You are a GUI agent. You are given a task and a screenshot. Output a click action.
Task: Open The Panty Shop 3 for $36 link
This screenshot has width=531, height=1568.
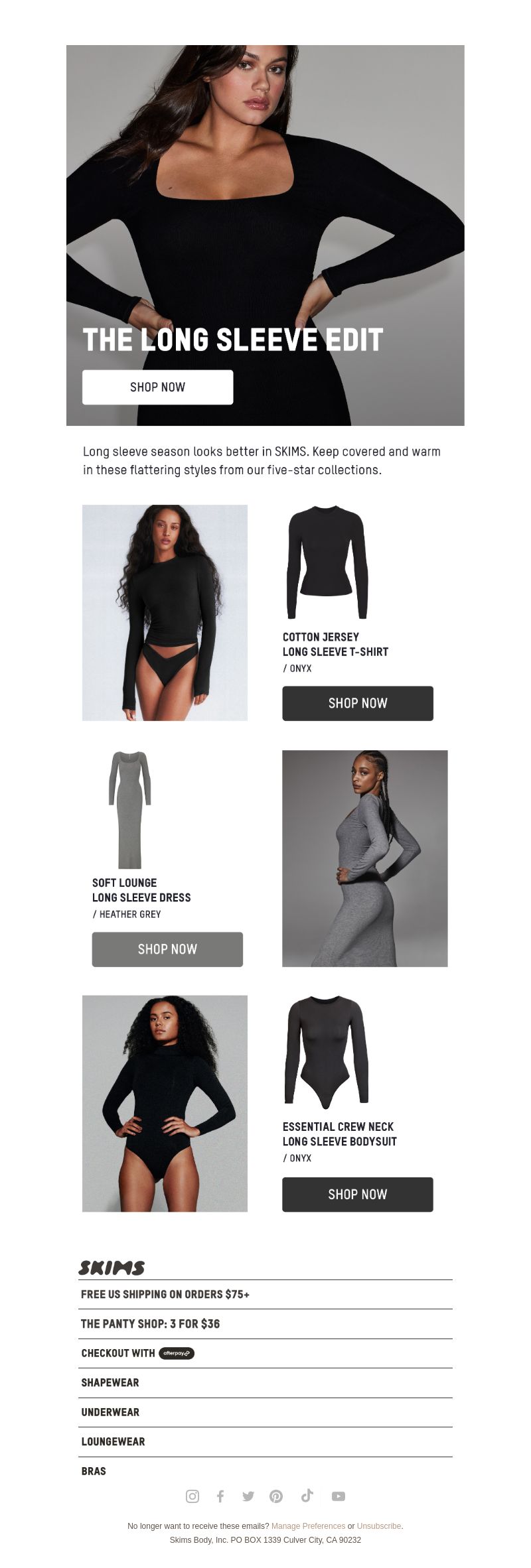click(x=265, y=1323)
